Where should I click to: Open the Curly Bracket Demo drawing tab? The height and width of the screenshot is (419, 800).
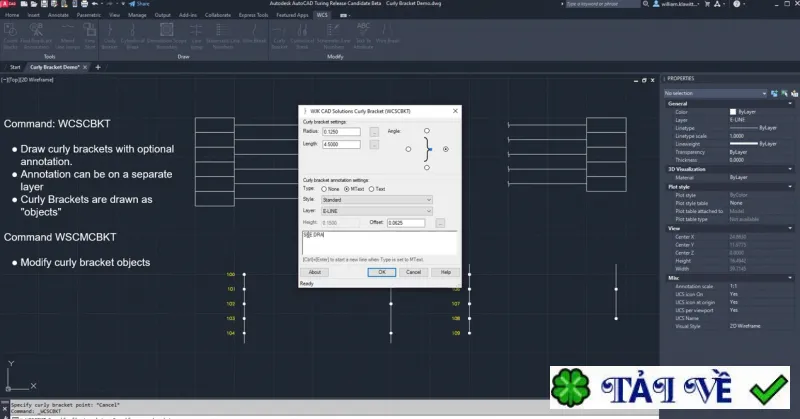click(55, 67)
